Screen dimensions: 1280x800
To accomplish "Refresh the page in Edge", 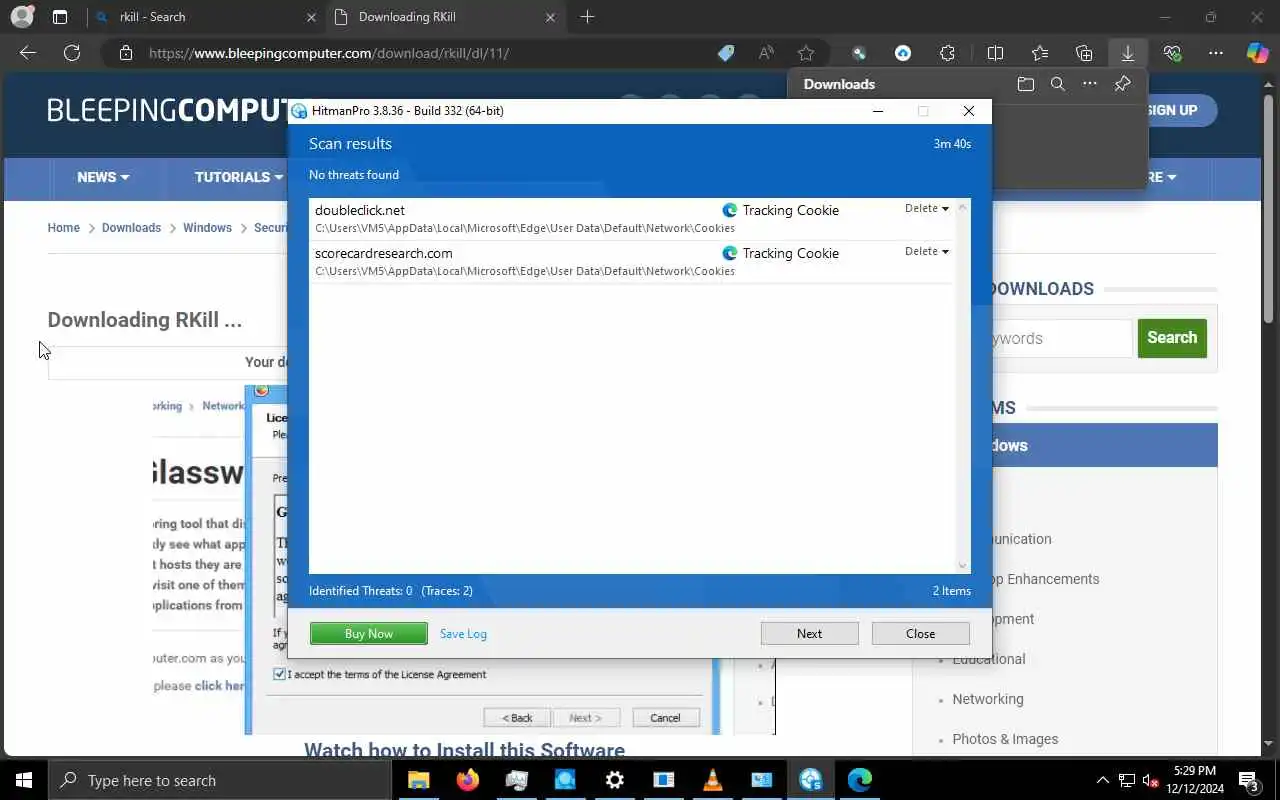I will coord(72,53).
